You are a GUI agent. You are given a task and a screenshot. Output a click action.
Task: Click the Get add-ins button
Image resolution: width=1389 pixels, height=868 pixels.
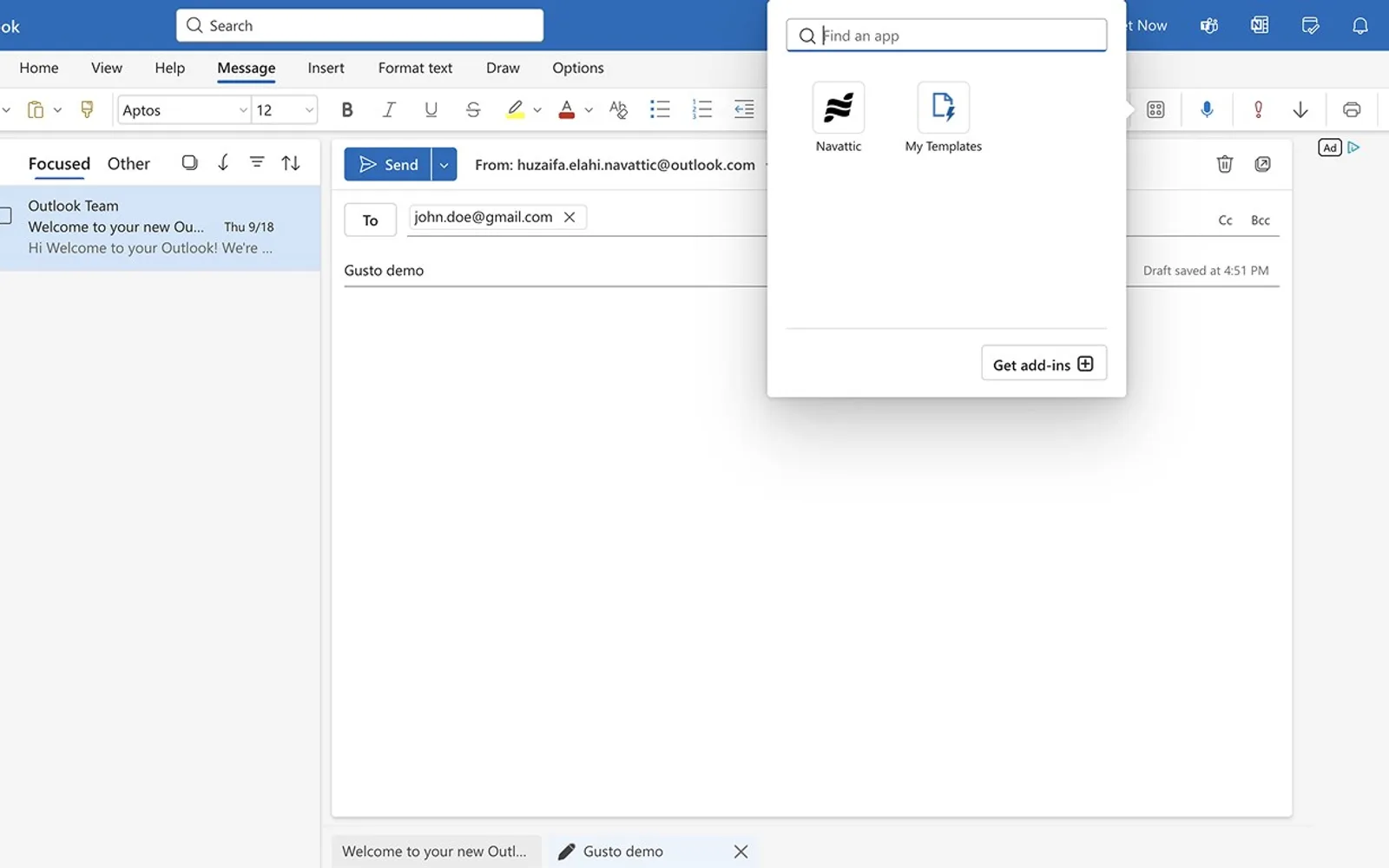tap(1043, 364)
